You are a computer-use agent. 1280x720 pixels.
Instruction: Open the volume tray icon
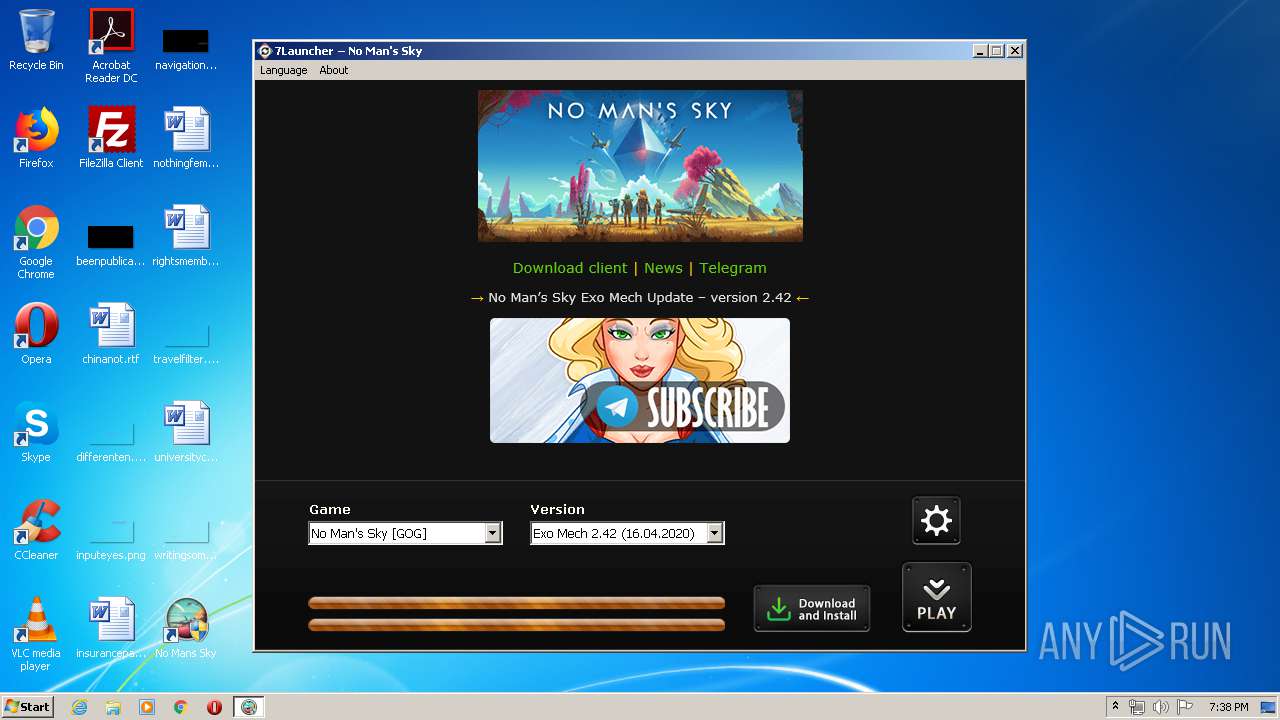1161,707
